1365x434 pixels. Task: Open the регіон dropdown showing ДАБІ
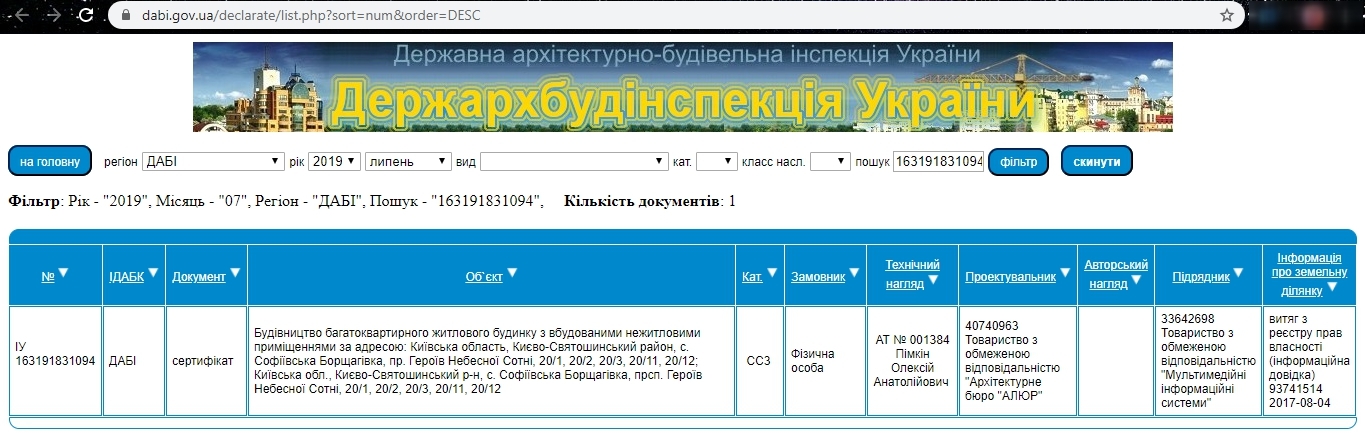(213, 161)
